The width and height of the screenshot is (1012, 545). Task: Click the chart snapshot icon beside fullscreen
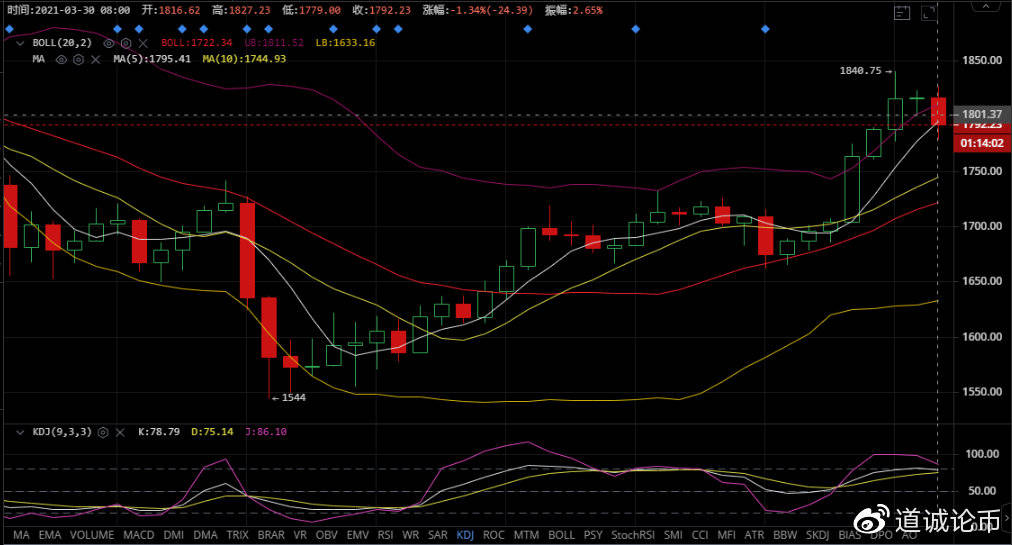[903, 12]
